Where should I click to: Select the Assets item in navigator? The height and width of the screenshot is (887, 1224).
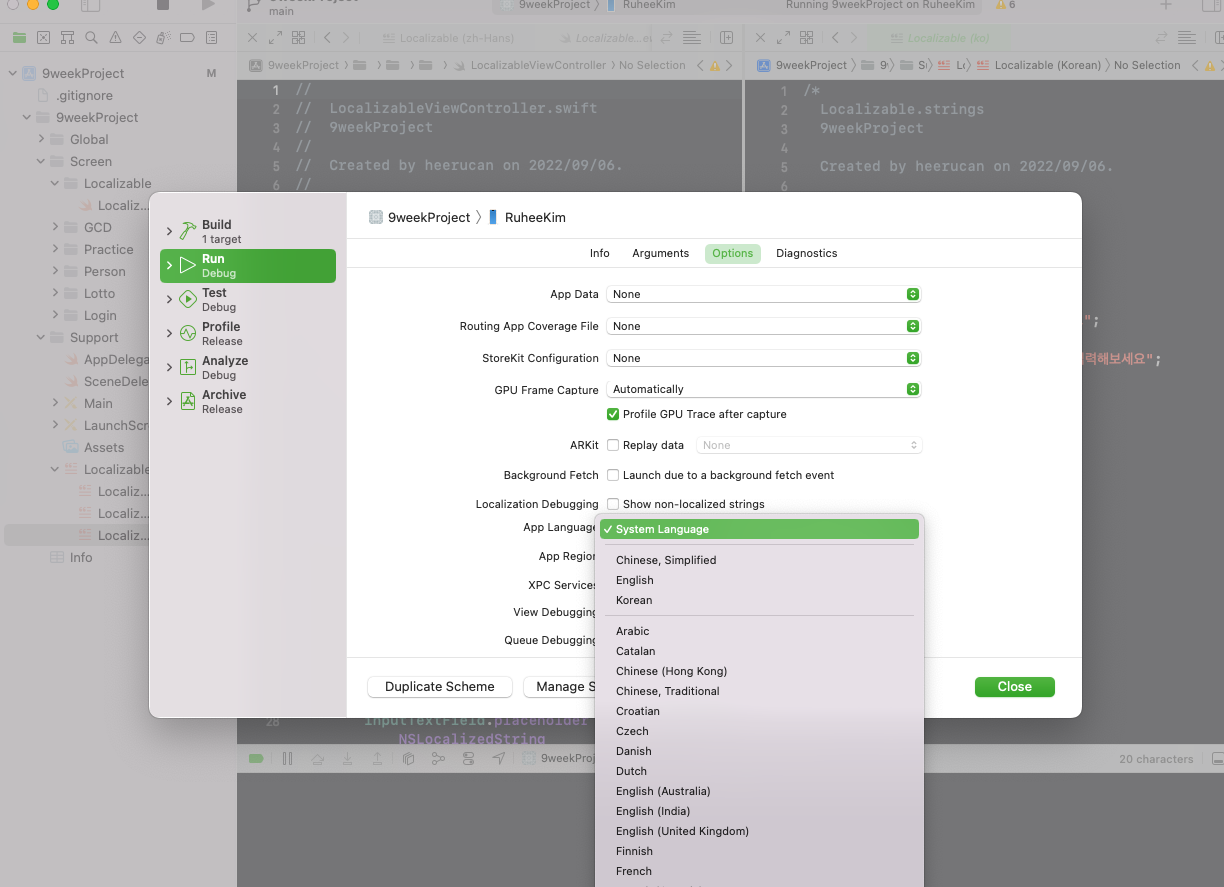click(x=103, y=447)
